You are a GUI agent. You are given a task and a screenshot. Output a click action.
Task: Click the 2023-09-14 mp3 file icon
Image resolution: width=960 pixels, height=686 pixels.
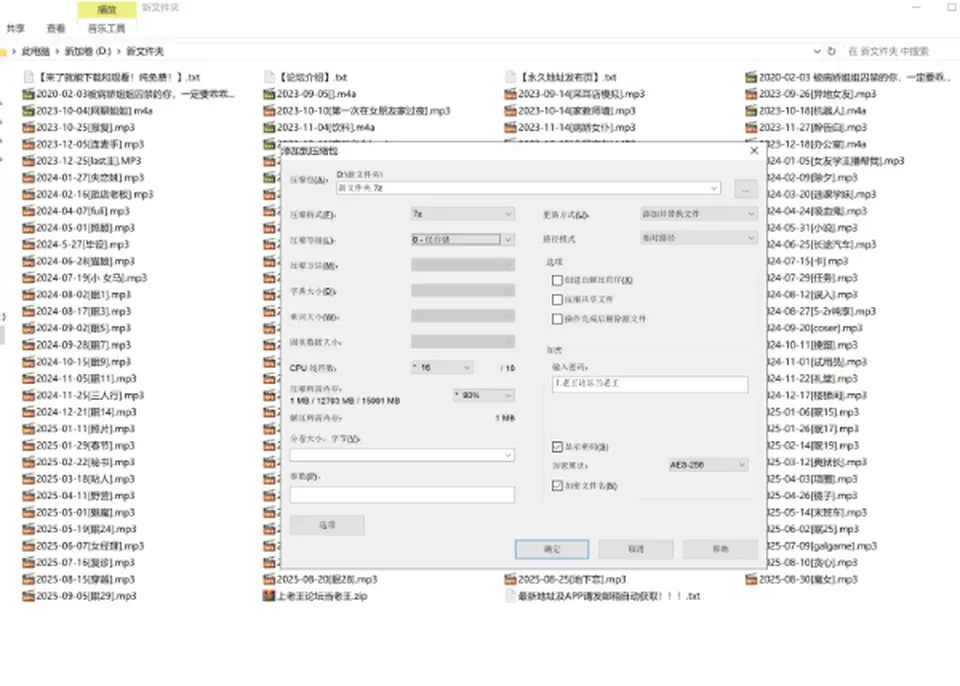tap(510, 94)
